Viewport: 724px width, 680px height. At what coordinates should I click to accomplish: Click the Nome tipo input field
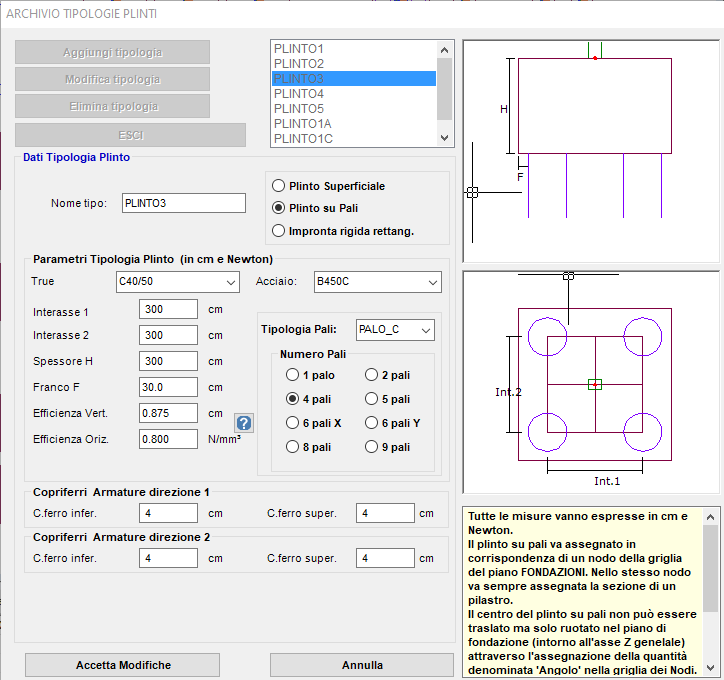[x=184, y=203]
